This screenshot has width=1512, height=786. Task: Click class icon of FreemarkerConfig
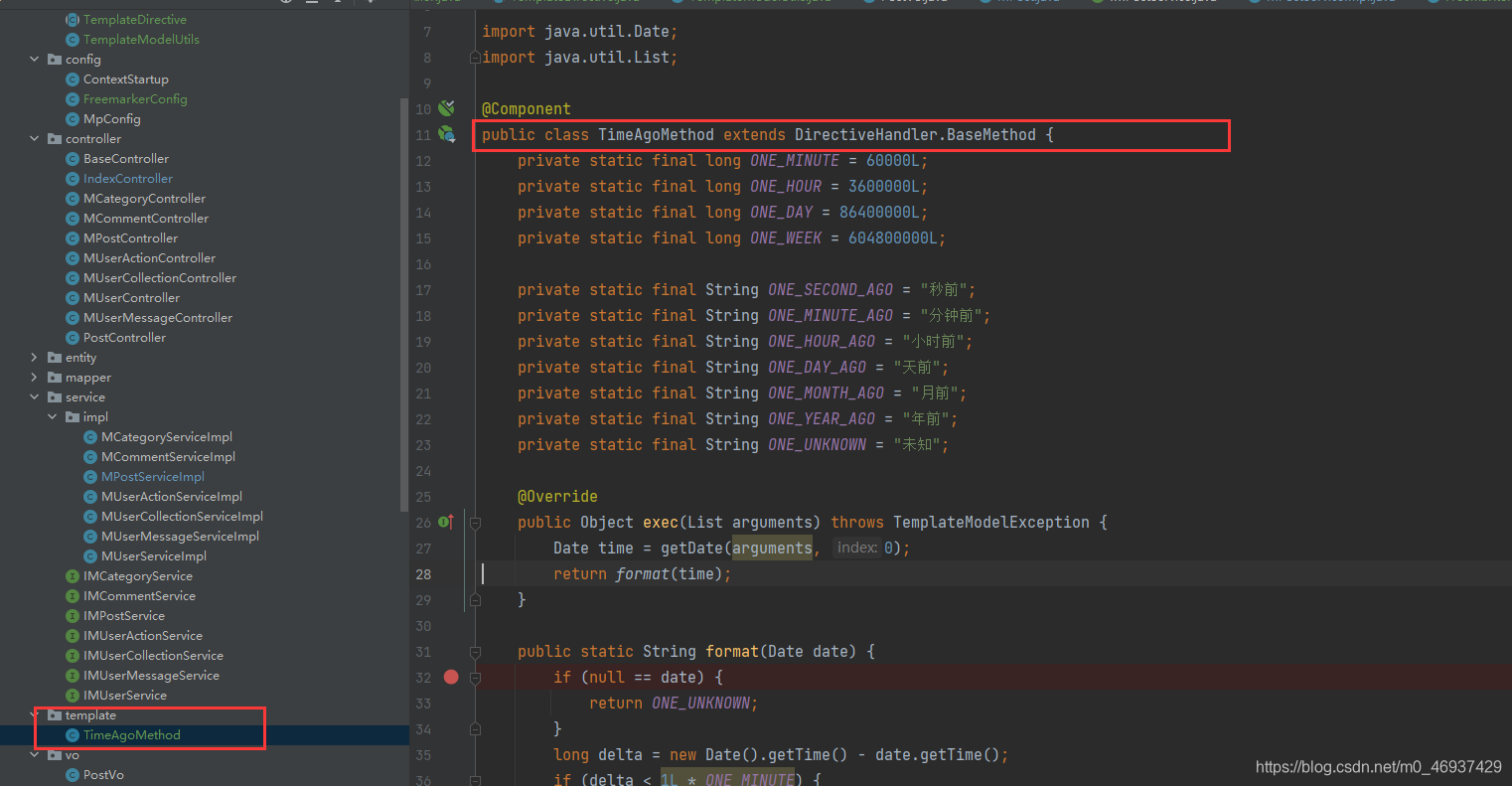(73, 99)
